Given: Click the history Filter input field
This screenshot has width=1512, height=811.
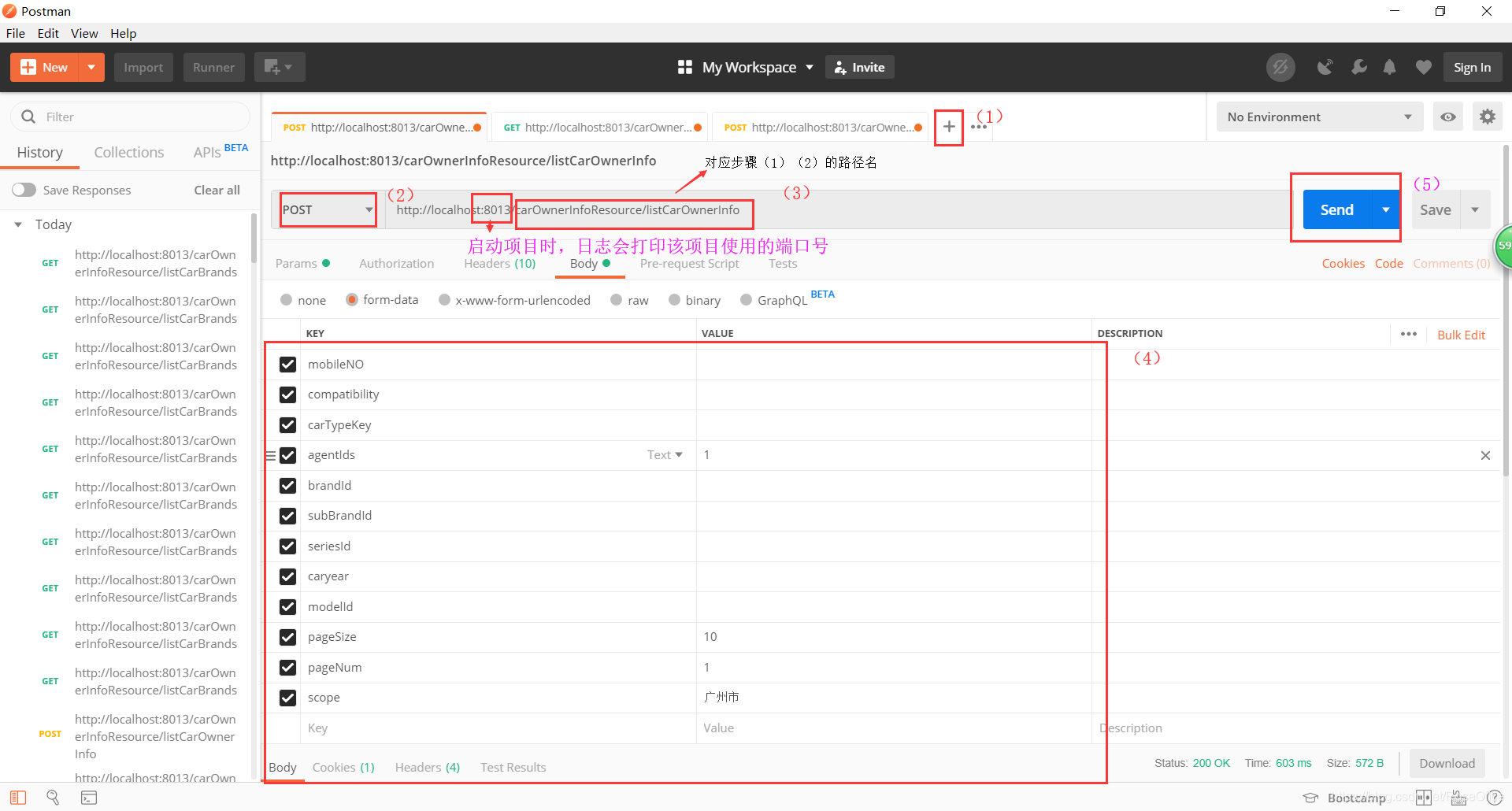Looking at the screenshot, I should pyautogui.click(x=131, y=117).
